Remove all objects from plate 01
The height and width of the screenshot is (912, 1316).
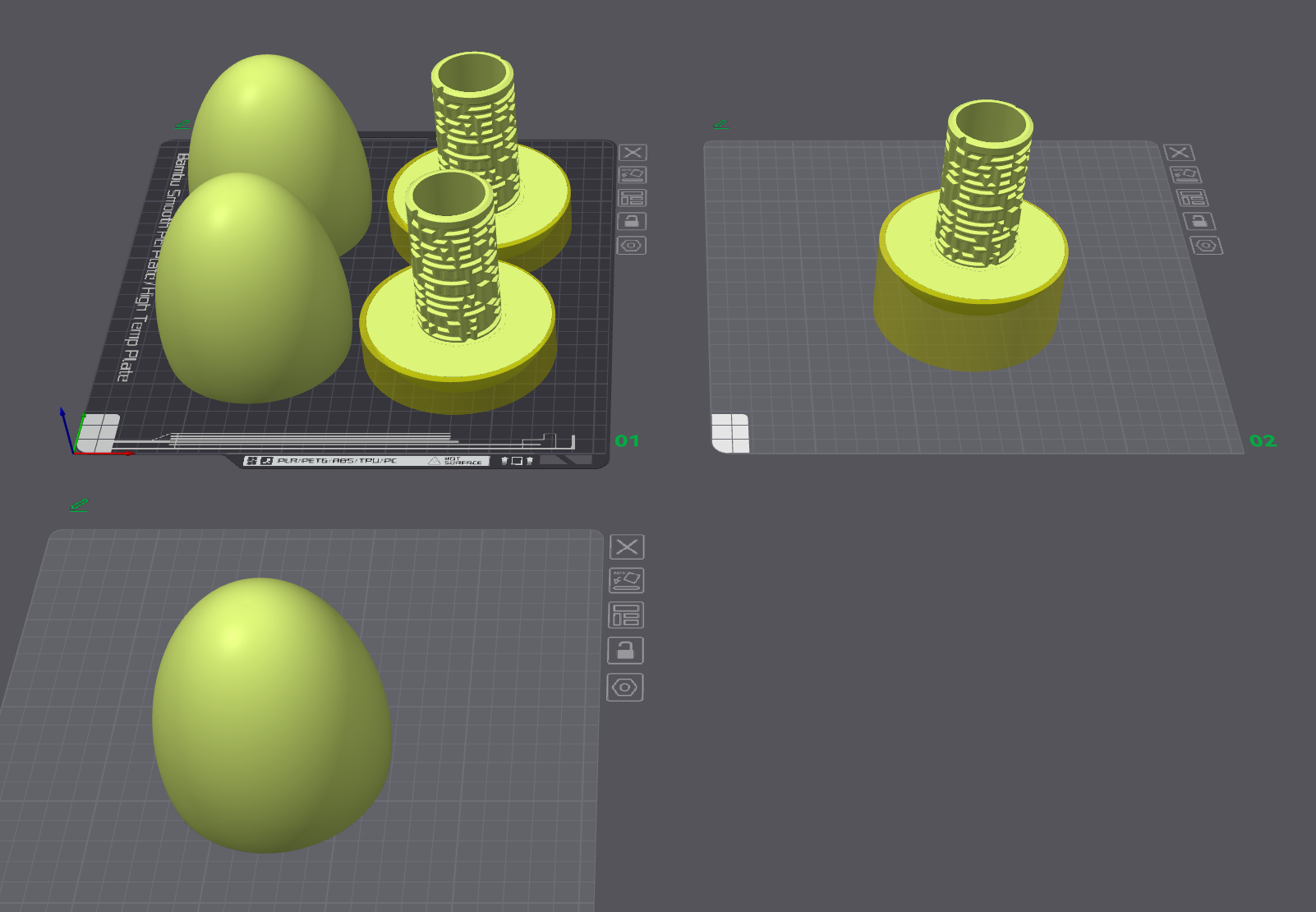click(633, 153)
